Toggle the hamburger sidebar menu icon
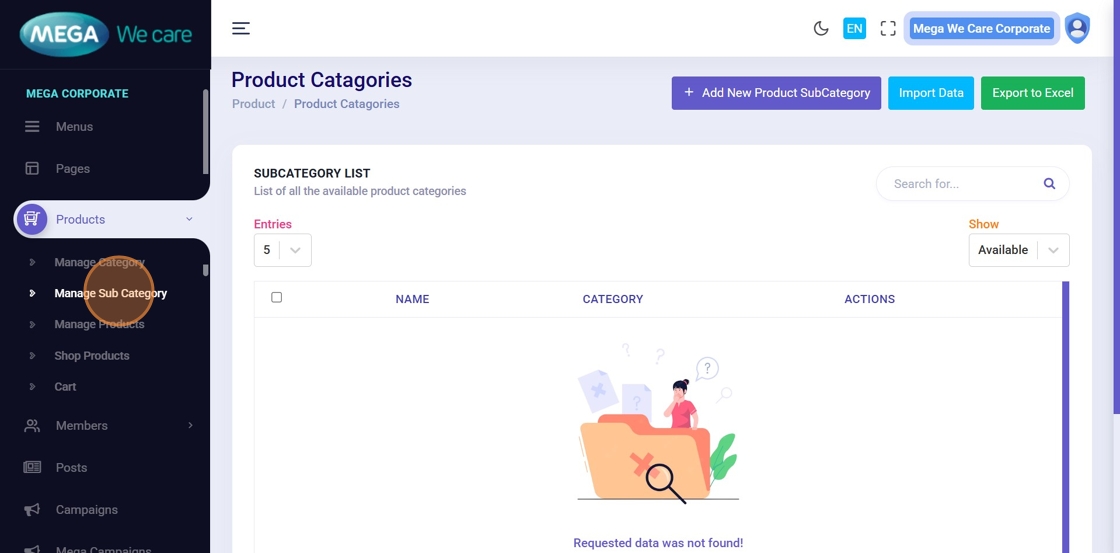The image size is (1120, 553). click(x=241, y=28)
